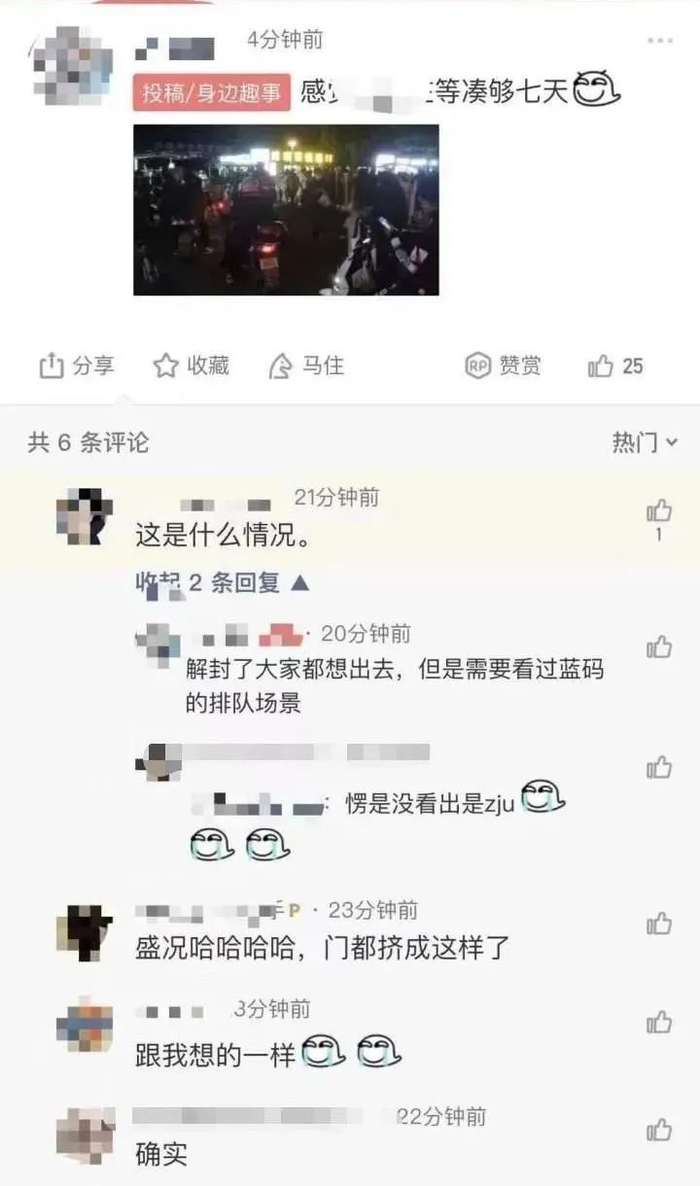Like the comment 这是什么情况。

(659, 511)
